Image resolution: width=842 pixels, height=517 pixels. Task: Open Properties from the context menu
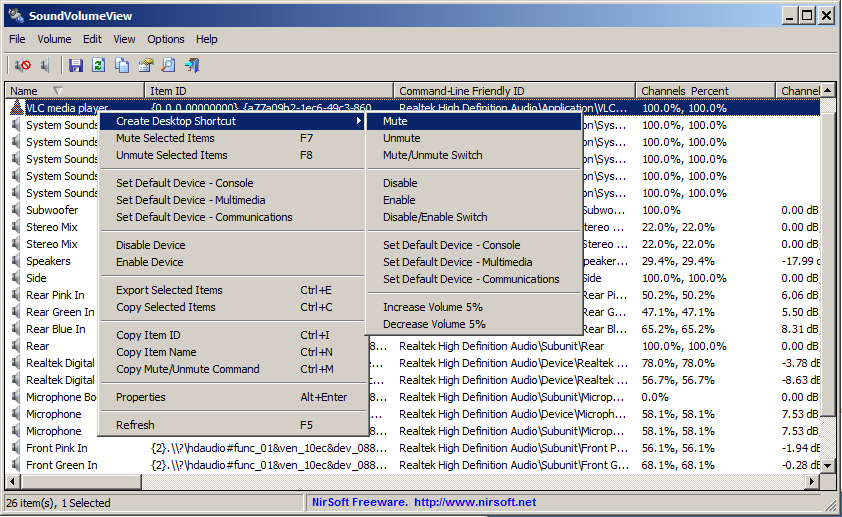pyautogui.click(x=232, y=397)
